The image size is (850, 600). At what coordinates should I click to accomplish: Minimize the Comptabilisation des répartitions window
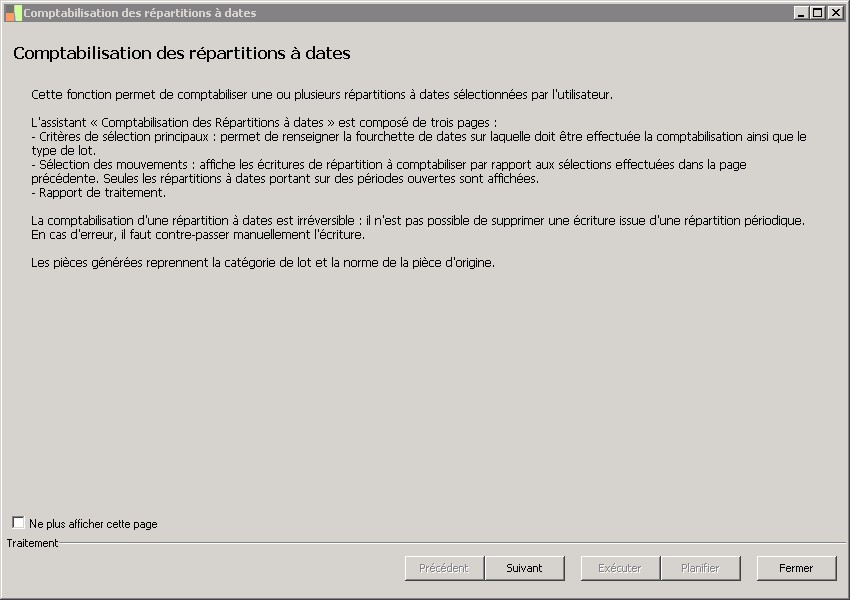801,13
